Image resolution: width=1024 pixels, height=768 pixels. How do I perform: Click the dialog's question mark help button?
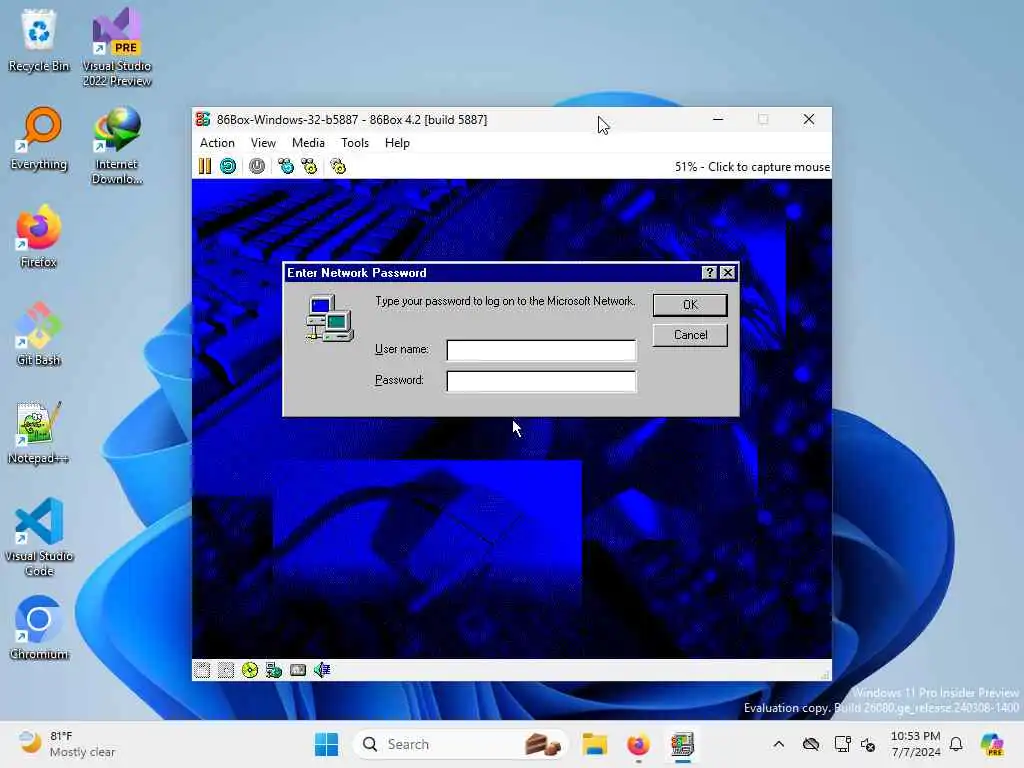click(709, 273)
